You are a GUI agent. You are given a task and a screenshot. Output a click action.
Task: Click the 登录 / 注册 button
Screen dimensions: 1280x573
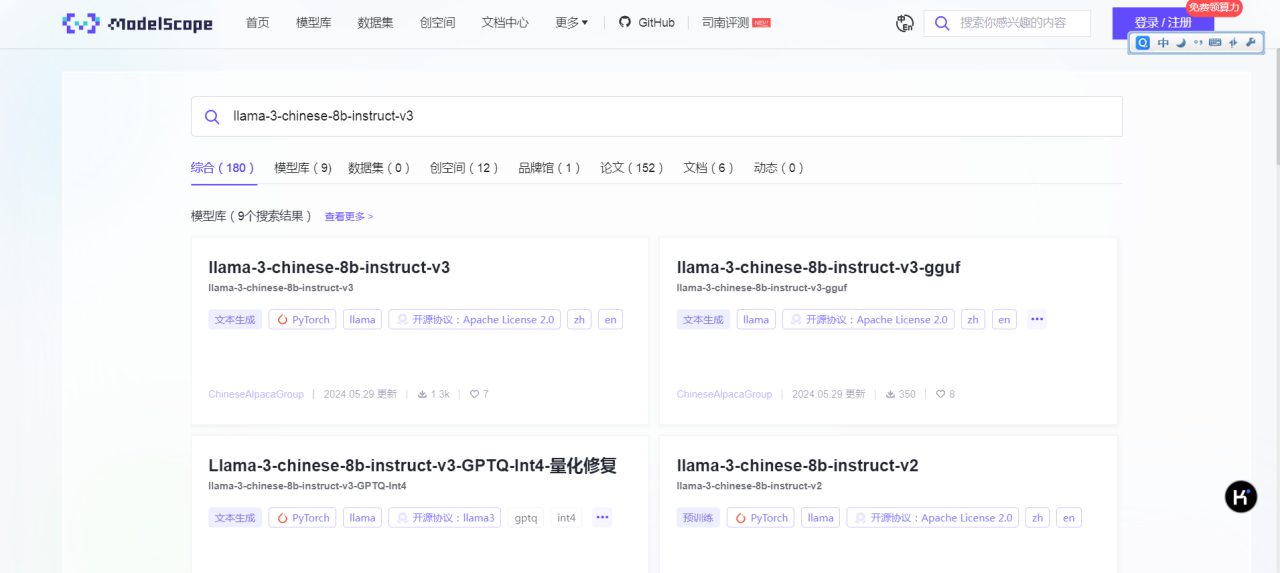pyautogui.click(x=1163, y=23)
